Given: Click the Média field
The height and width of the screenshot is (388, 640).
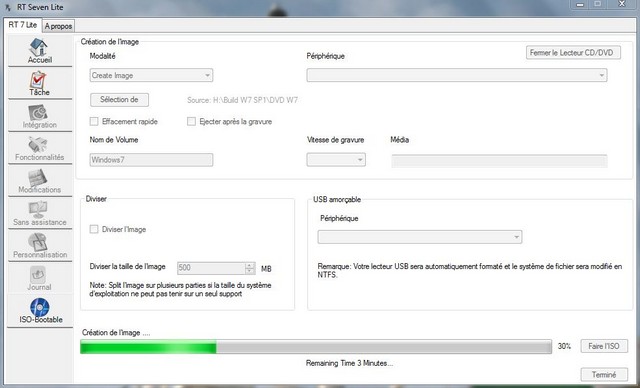Looking at the screenshot, I should 499,160.
